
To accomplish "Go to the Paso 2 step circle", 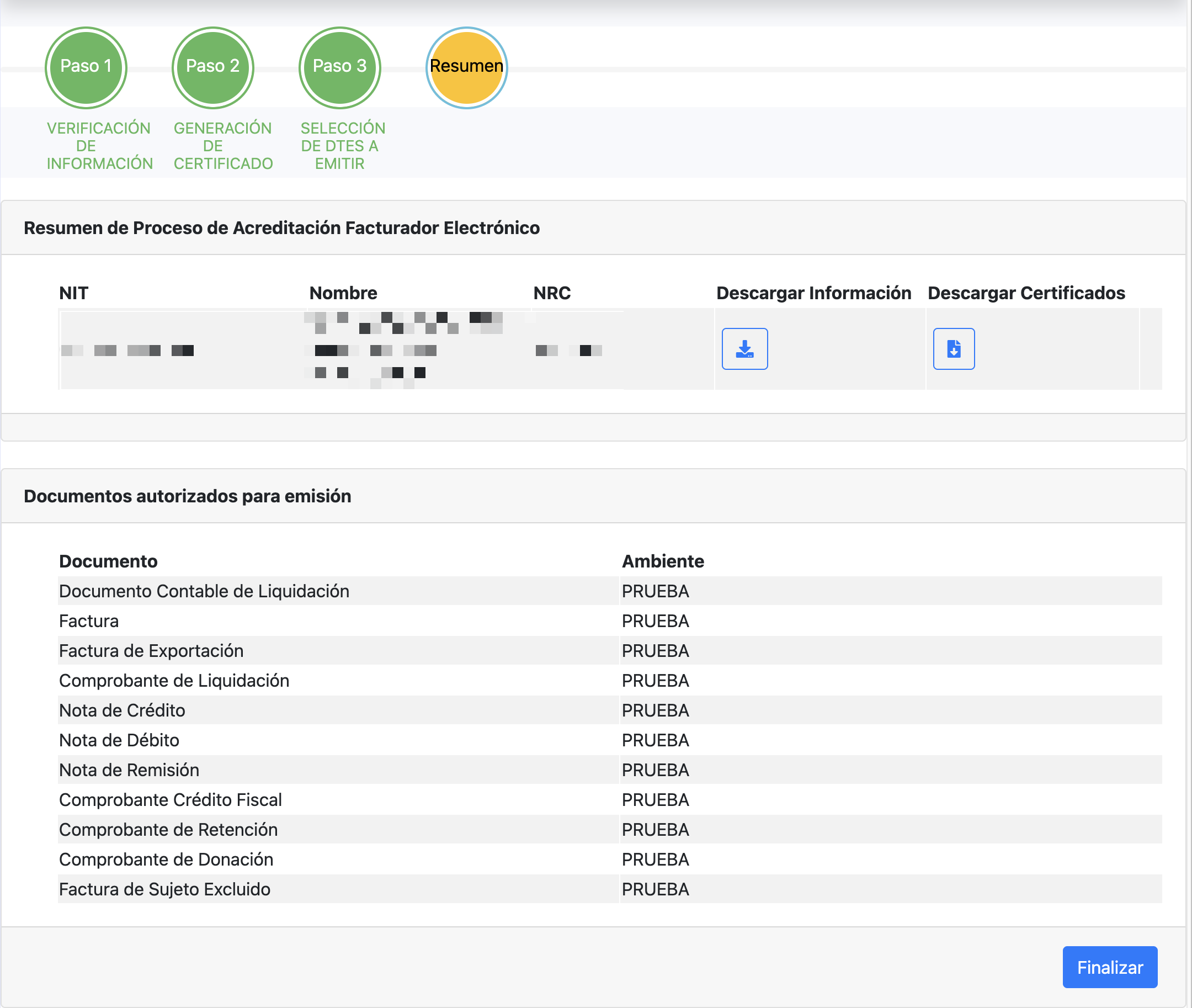I will (x=212, y=67).
